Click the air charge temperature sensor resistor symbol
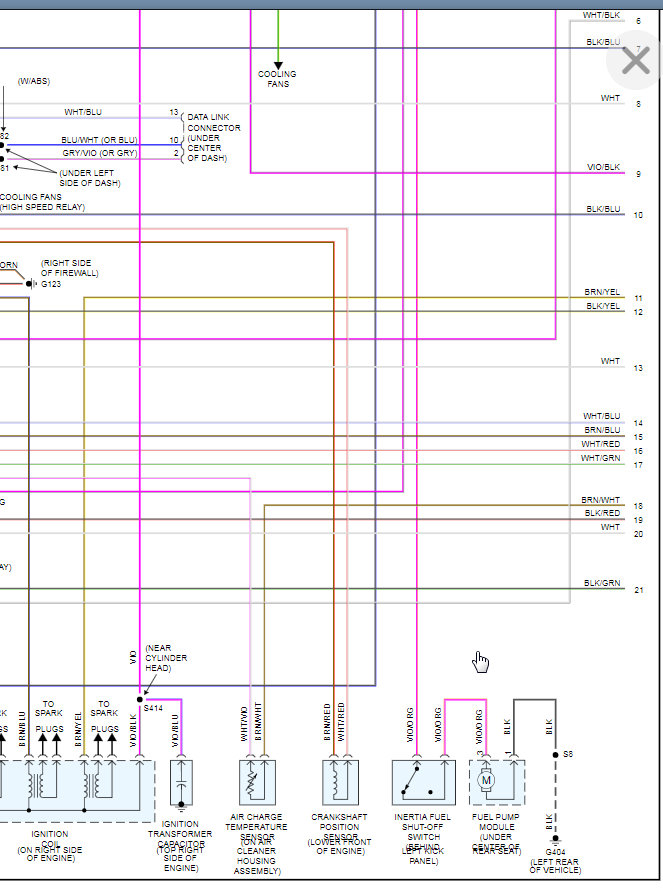This screenshot has height=888, width=663. click(257, 782)
